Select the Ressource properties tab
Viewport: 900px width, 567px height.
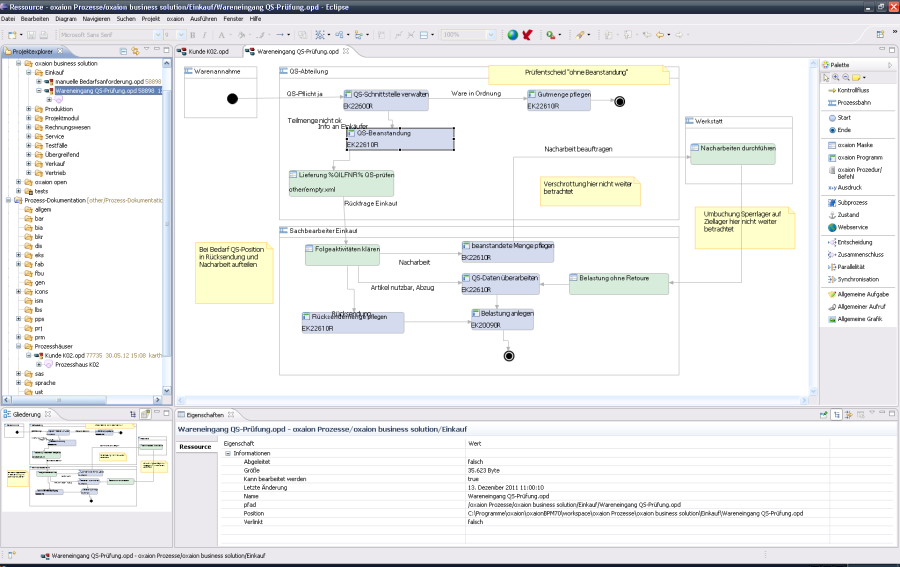(195, 447)
